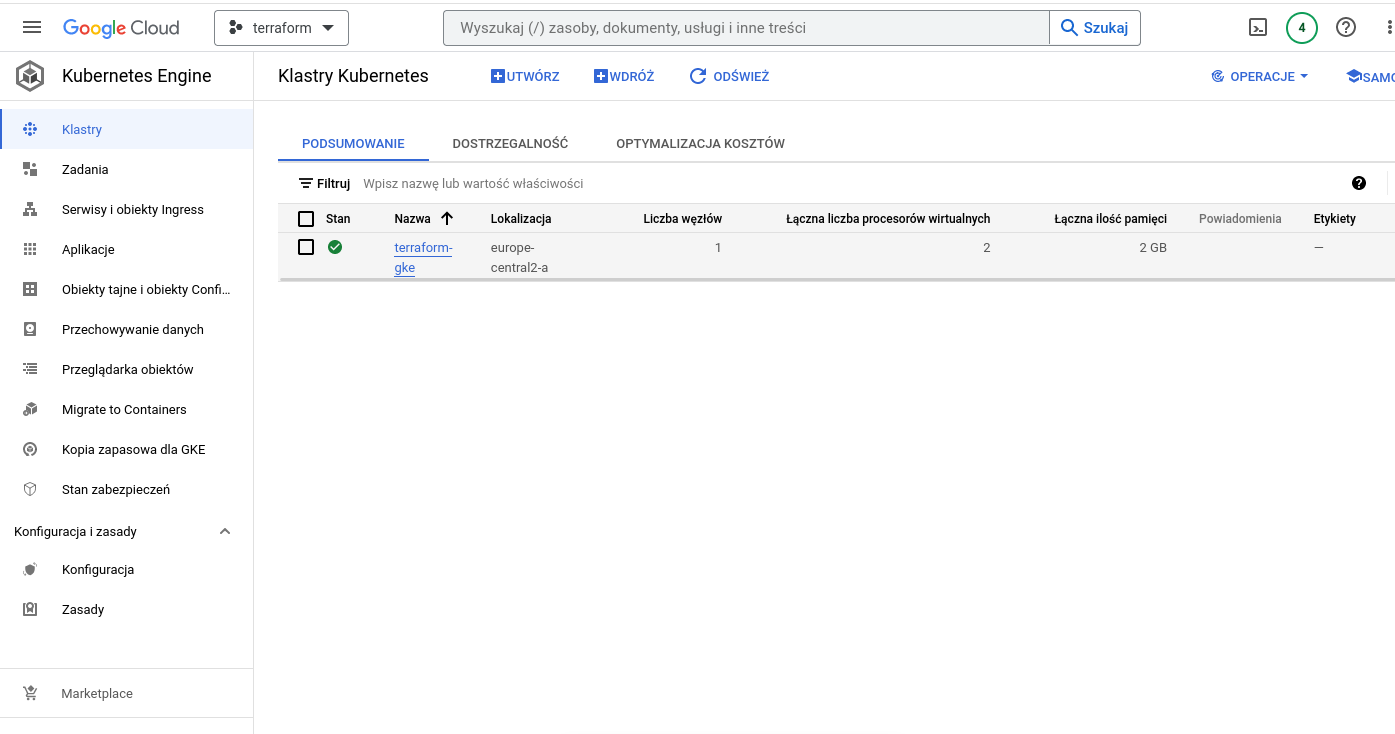Check the select-all clusters checkbox

(306, 218)
